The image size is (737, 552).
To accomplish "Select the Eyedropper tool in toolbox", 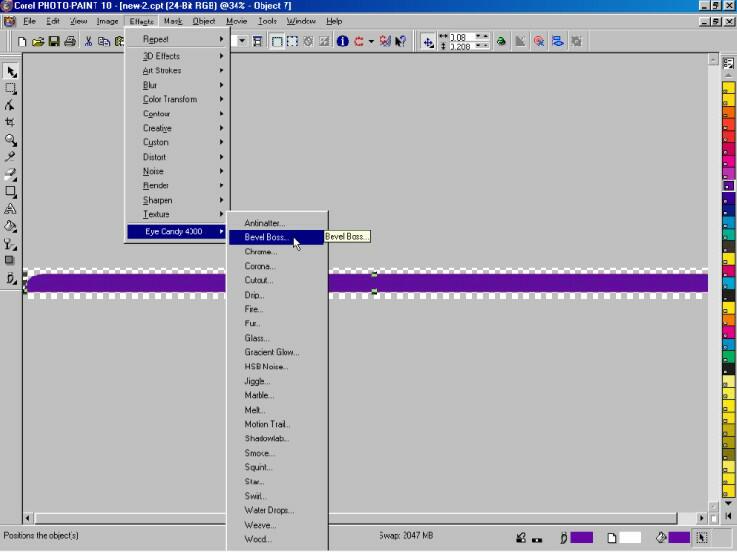I will pyautogui.click(x=11, y=157).
